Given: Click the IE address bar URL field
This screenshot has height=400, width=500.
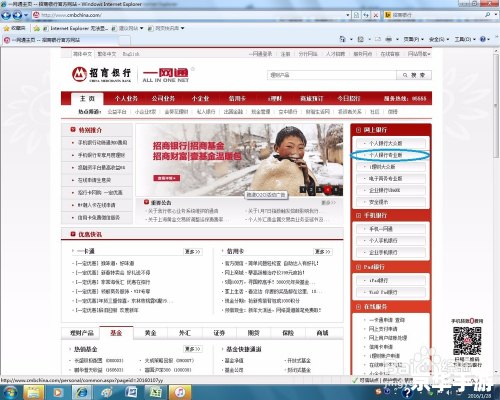Looking at the screenshot, I should point(189,15).
